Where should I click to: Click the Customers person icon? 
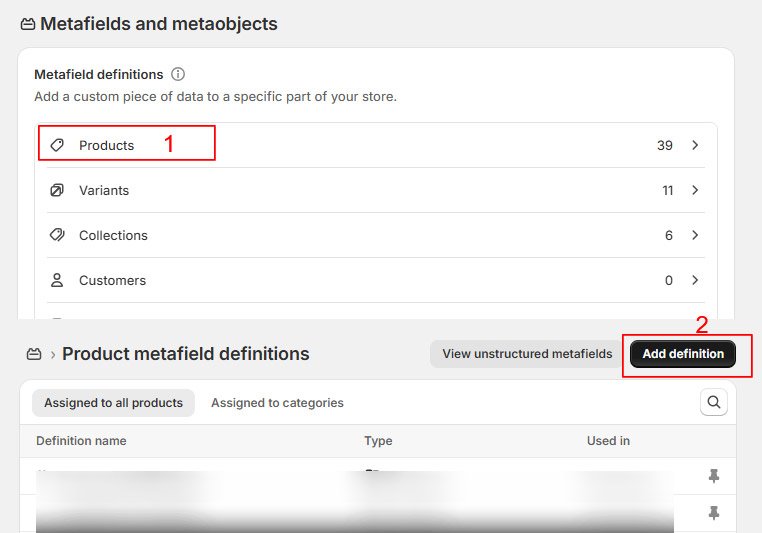57,280
